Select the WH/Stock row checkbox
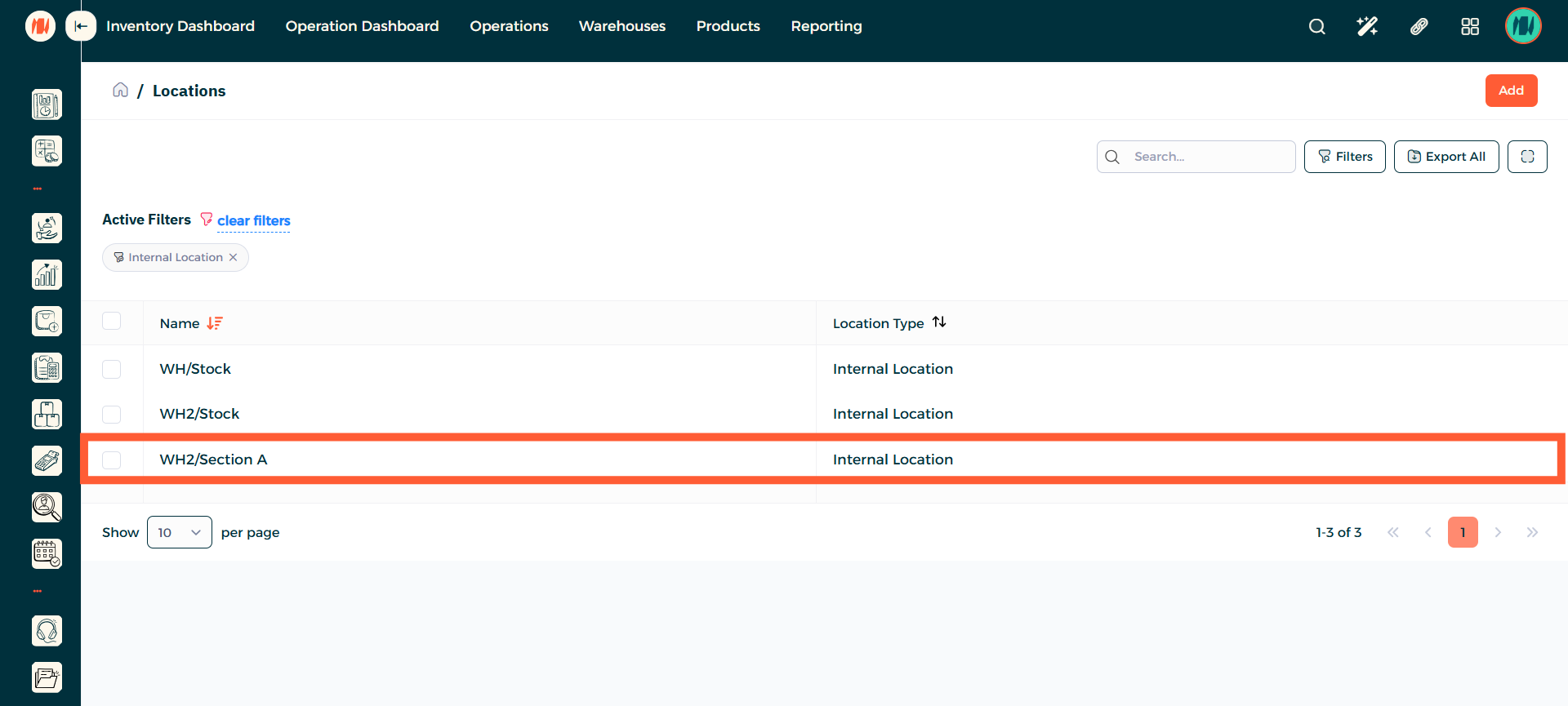Screen dimensions: 1568x706 click(x=112, y=369)
